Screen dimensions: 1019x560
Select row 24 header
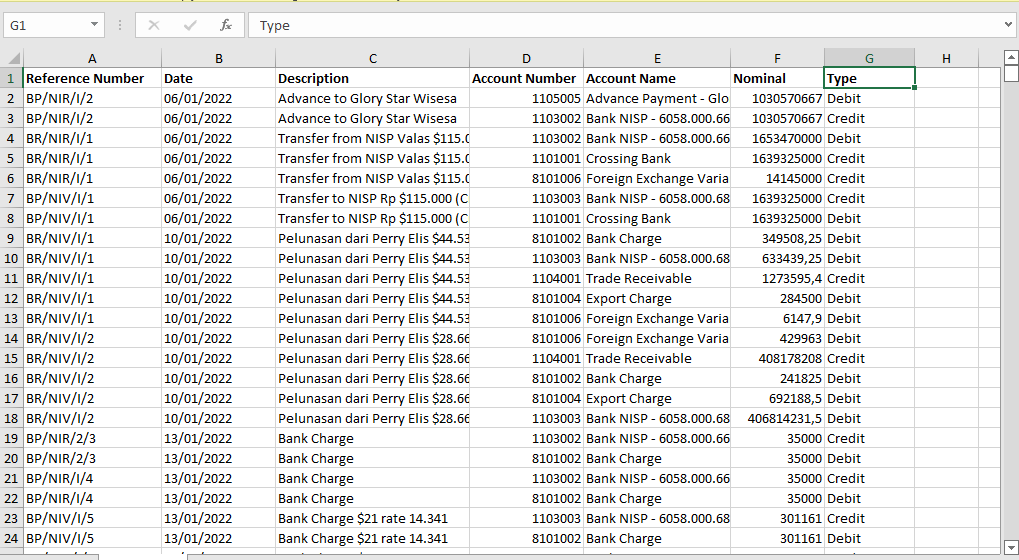point(11,539)
